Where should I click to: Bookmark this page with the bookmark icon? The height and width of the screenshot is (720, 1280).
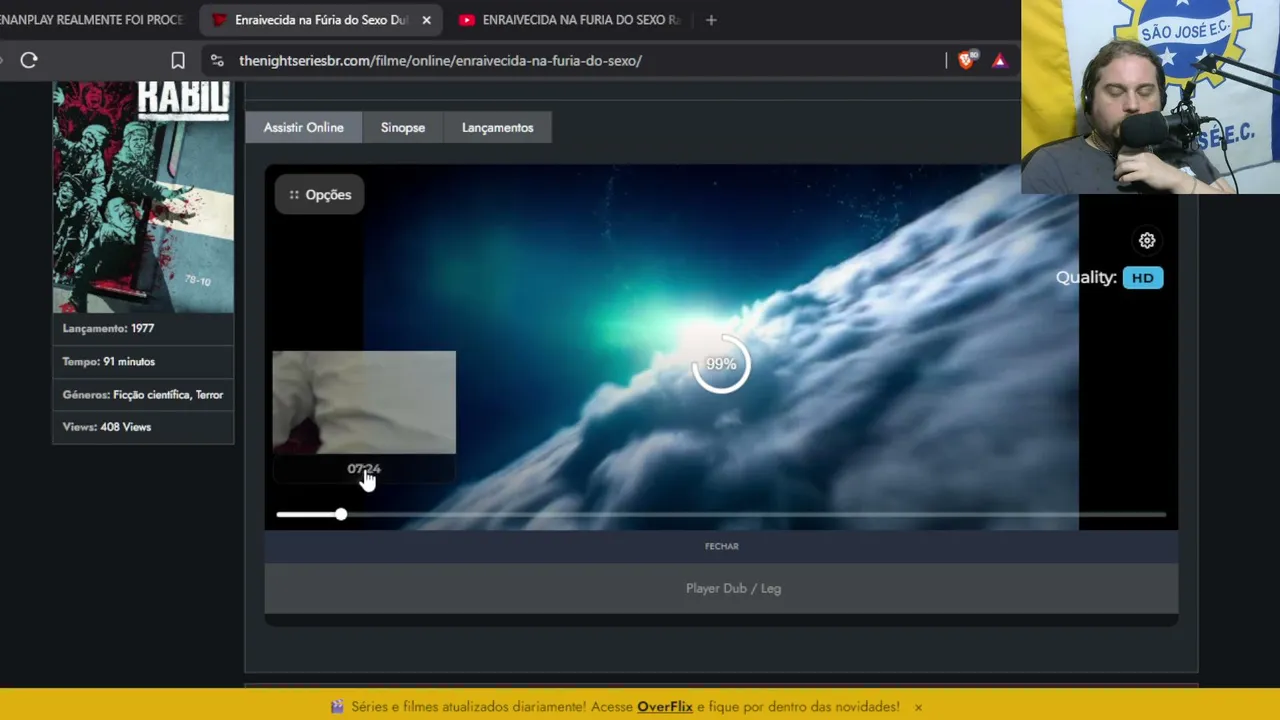pyautogui.click(x=178, y=60)
